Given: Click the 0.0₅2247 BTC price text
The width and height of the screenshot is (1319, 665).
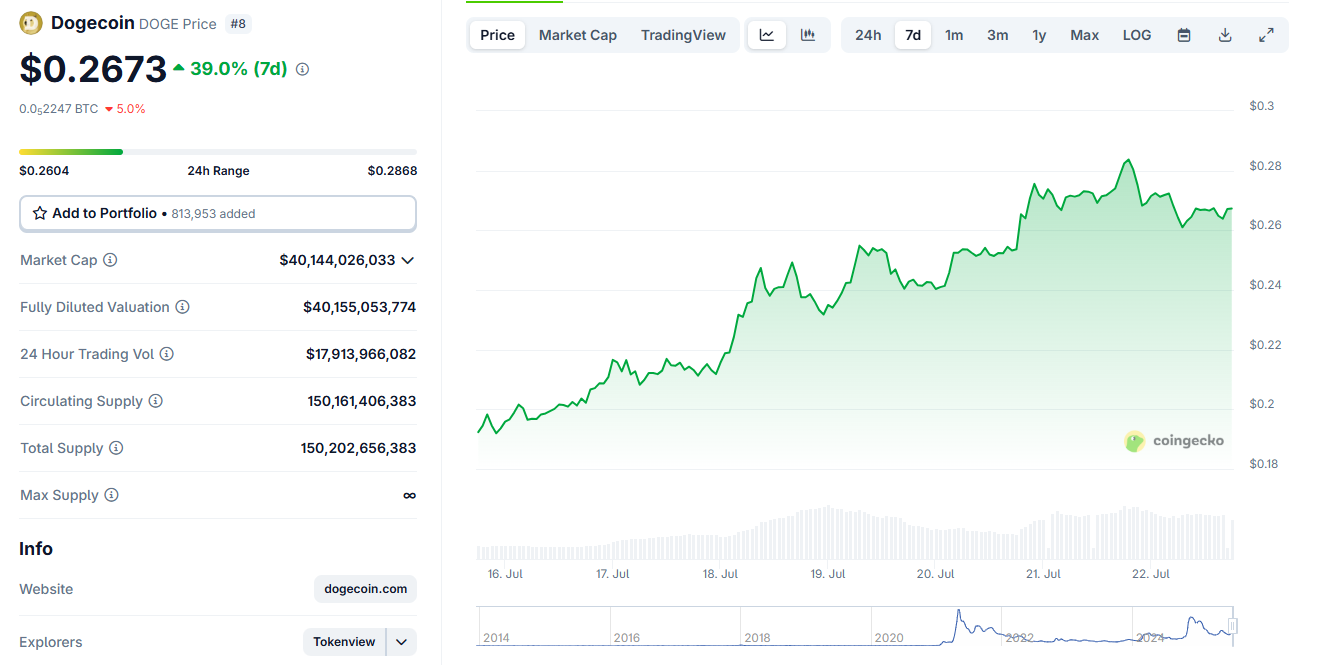Looking at the screenshot, I should coord(59,109).
